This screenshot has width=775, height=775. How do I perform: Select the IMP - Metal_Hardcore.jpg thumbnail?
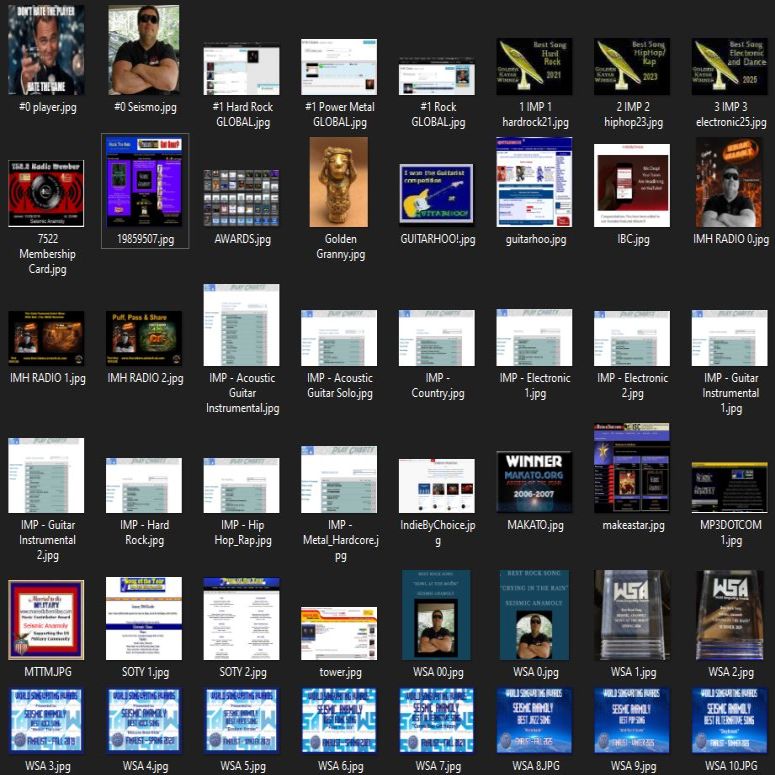pyautogui.click(x=339, y=479)
